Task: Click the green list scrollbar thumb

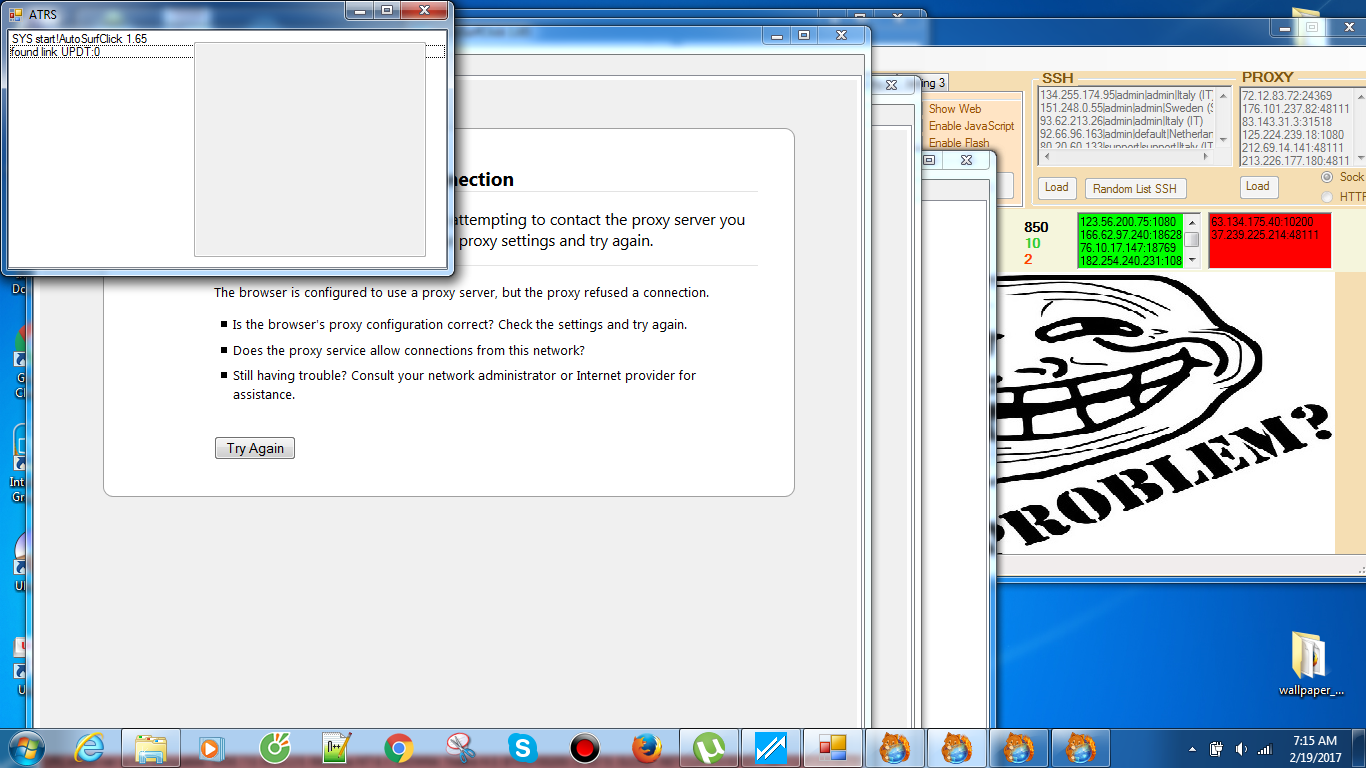Action: pyautogui.click(x=1191, y=239)
